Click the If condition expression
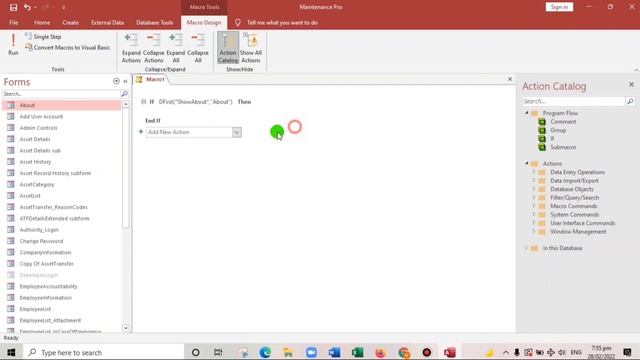The image size is (640, 360). (x=196, y=102)
